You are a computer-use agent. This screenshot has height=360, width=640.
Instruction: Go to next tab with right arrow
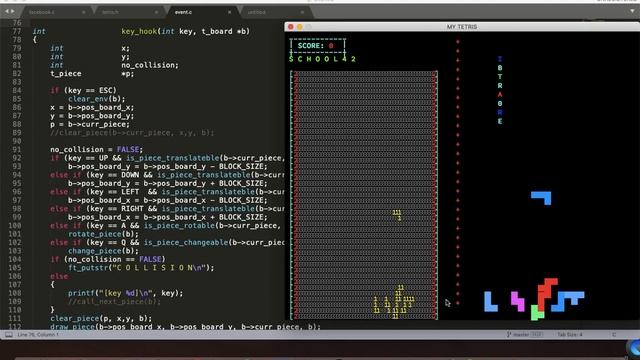tap(13, 12)
